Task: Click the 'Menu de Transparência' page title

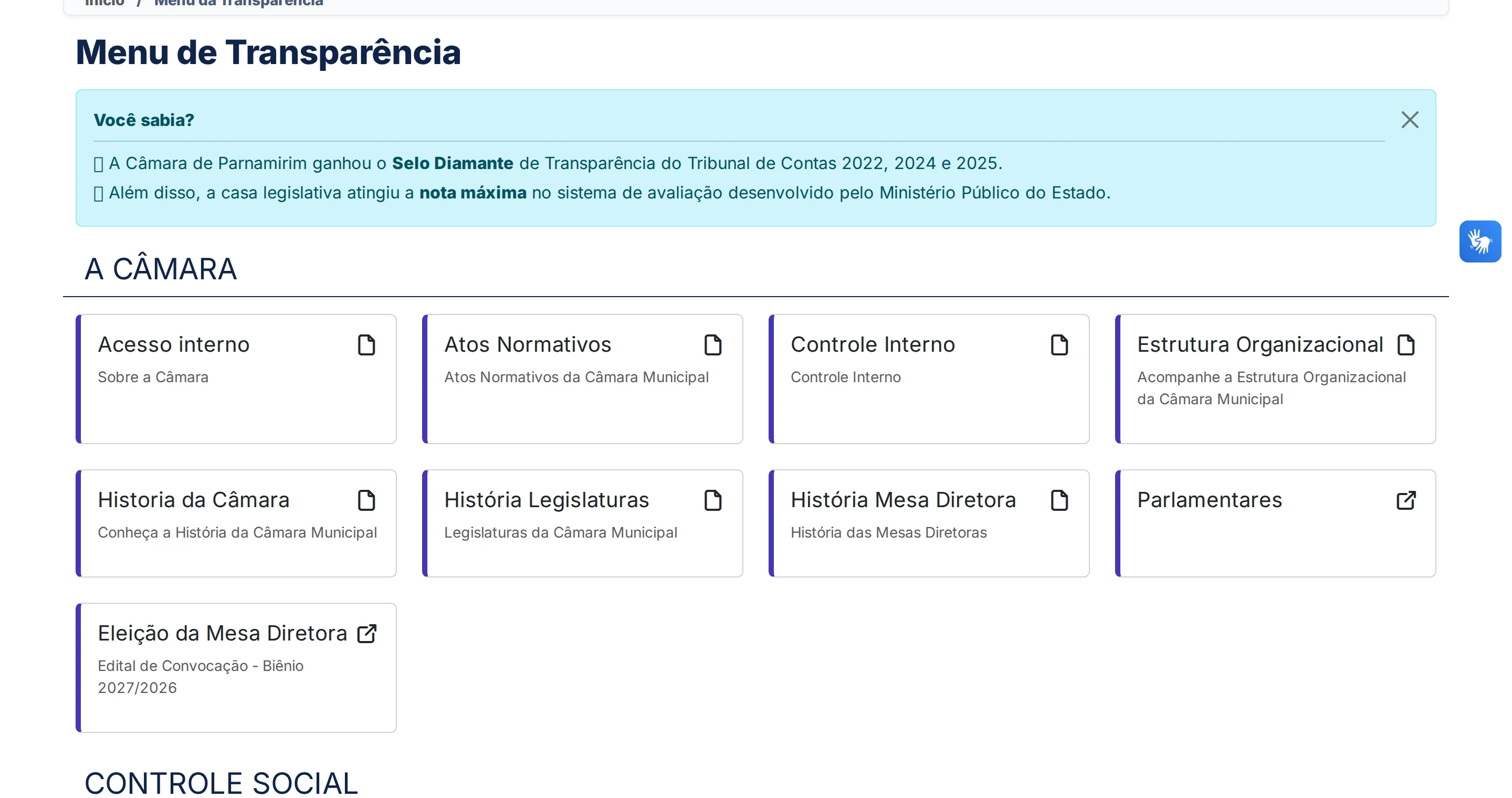Action: pos(268,52)
